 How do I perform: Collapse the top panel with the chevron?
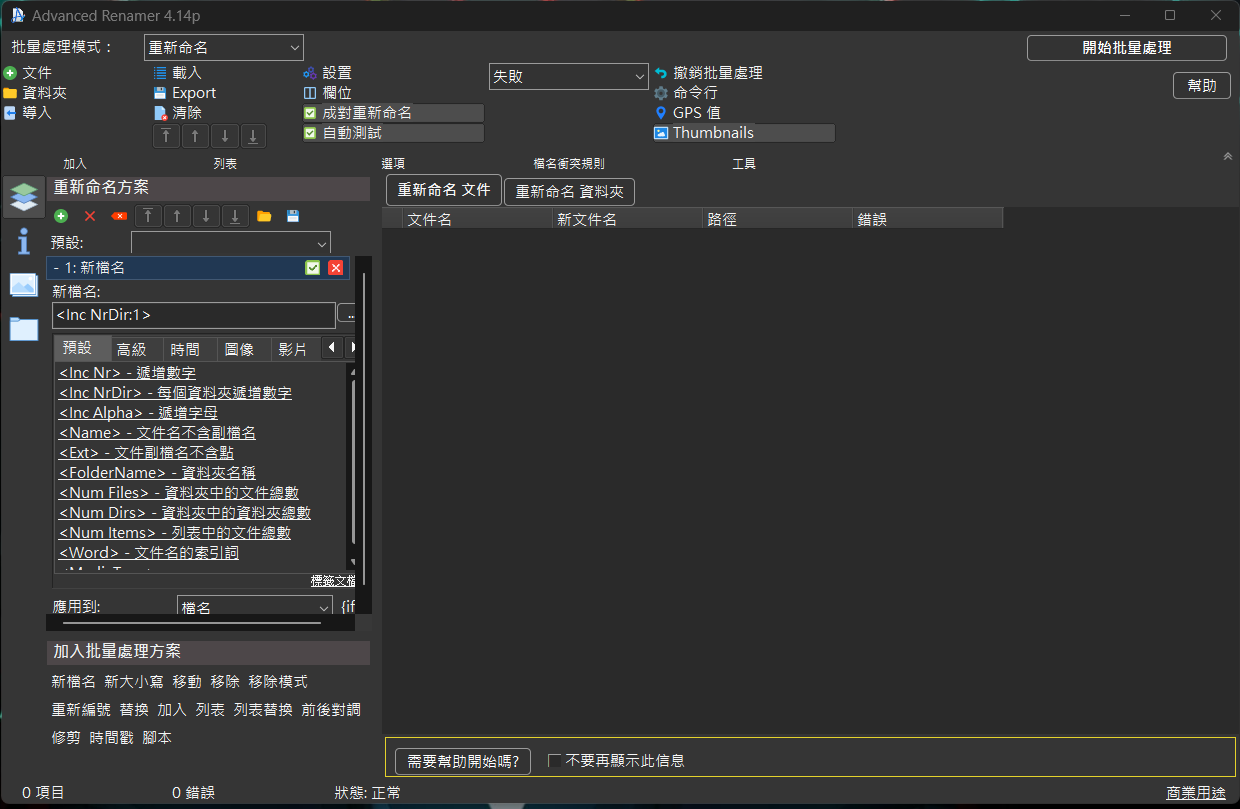pyautogui.click(x=1227, y=156)
